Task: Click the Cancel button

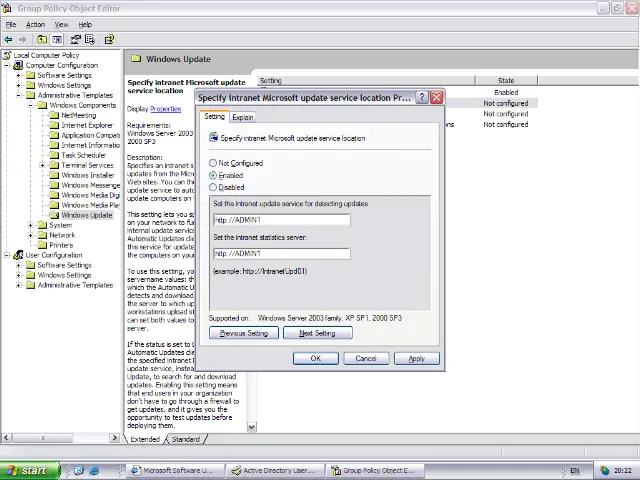Action: click(366, 358)
